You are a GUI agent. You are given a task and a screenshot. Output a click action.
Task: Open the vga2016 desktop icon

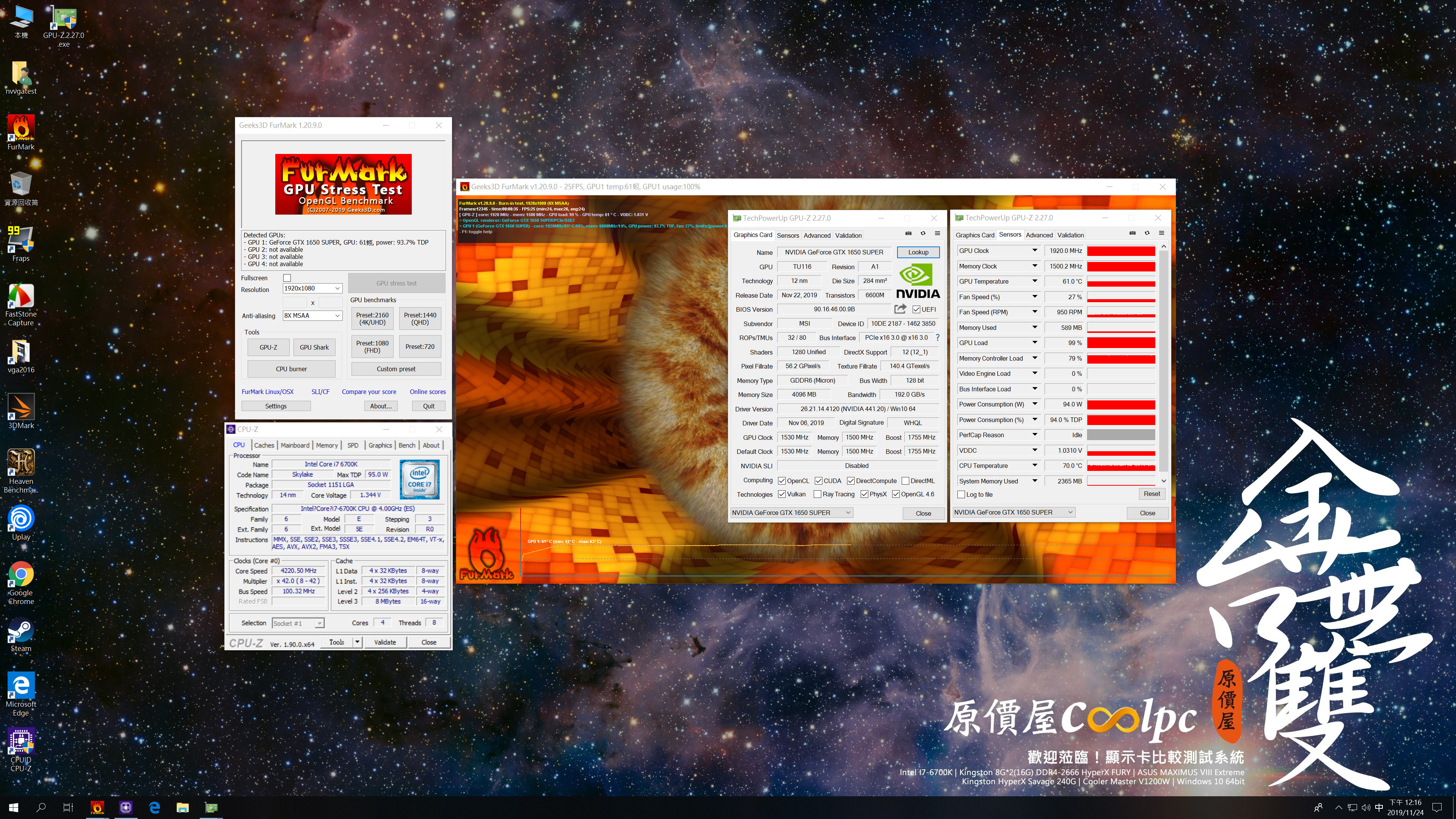click(x=21, y=356)
